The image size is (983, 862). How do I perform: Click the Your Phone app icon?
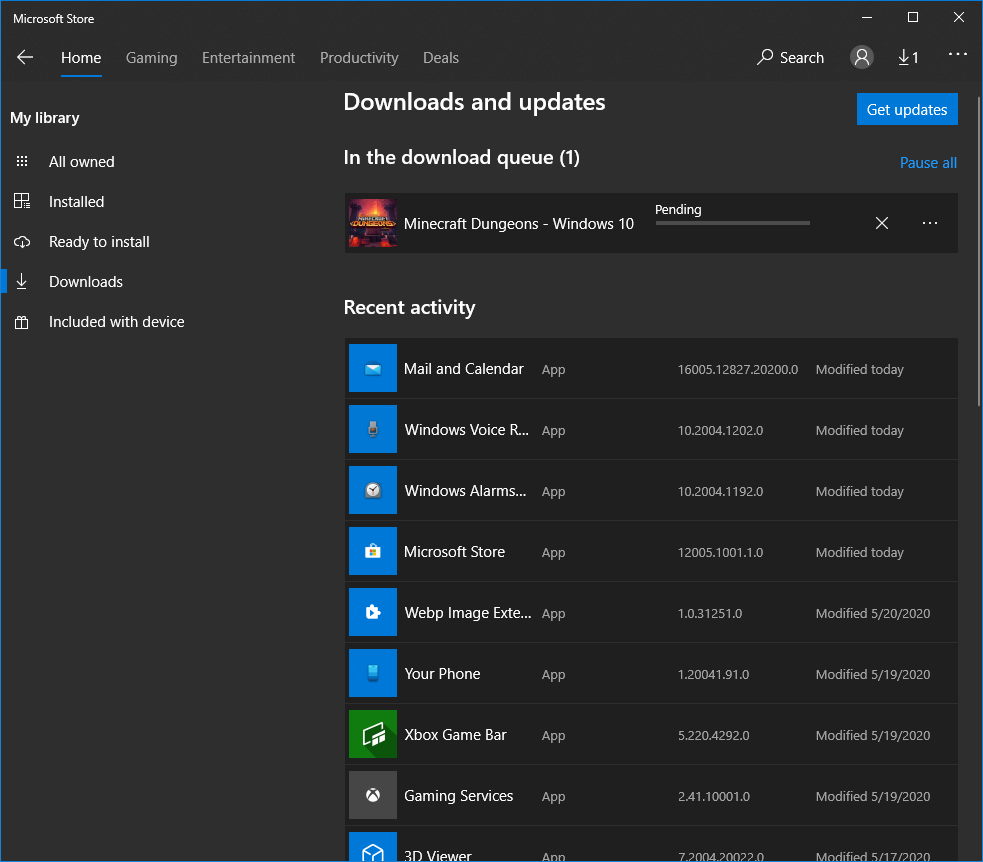pos(373,673)
